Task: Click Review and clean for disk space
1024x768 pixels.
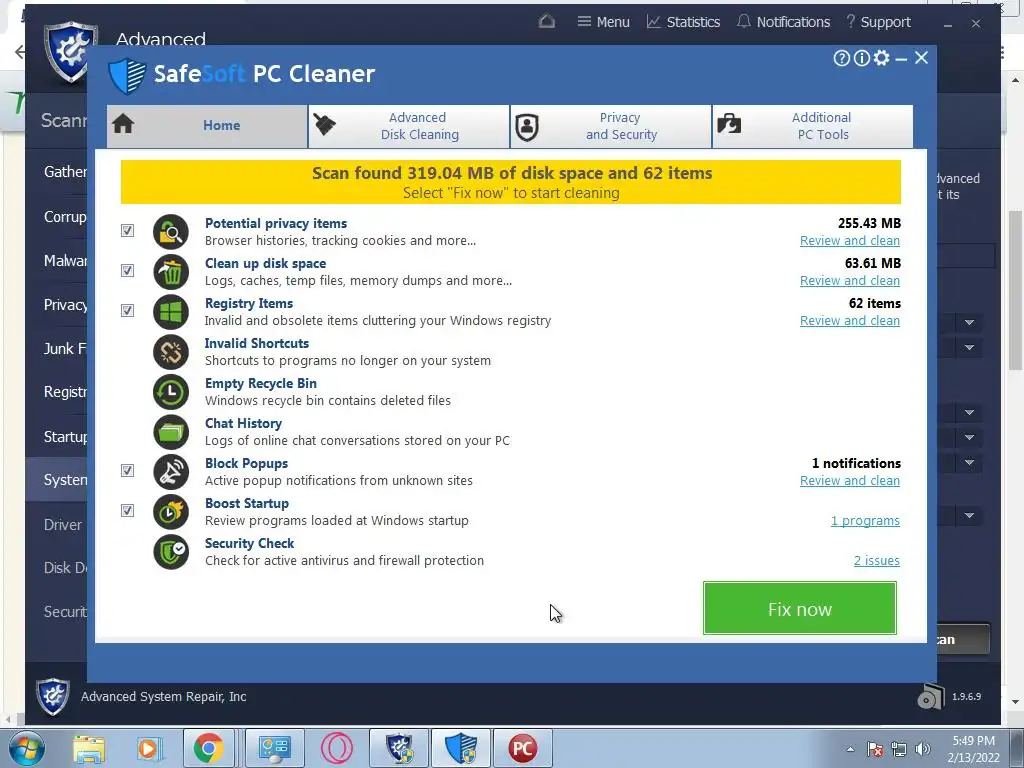Action: [x=850, y=281]
